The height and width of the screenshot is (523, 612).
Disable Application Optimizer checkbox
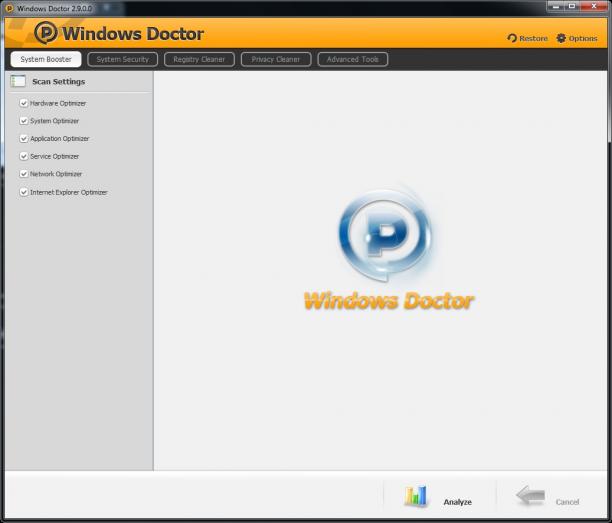tap(23, 139)
